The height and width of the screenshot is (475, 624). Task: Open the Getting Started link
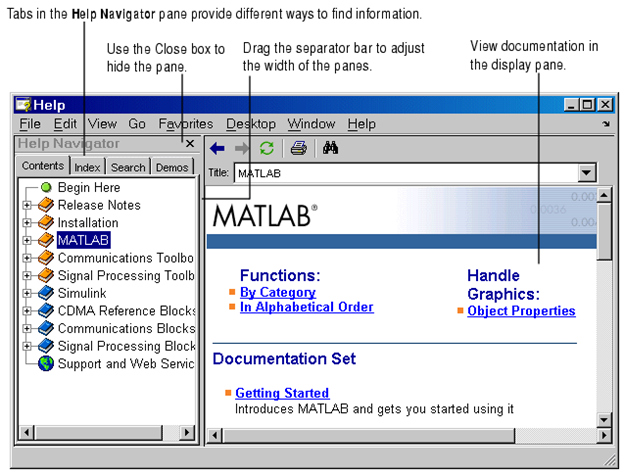pyautogui.click(x=282, y=393)
